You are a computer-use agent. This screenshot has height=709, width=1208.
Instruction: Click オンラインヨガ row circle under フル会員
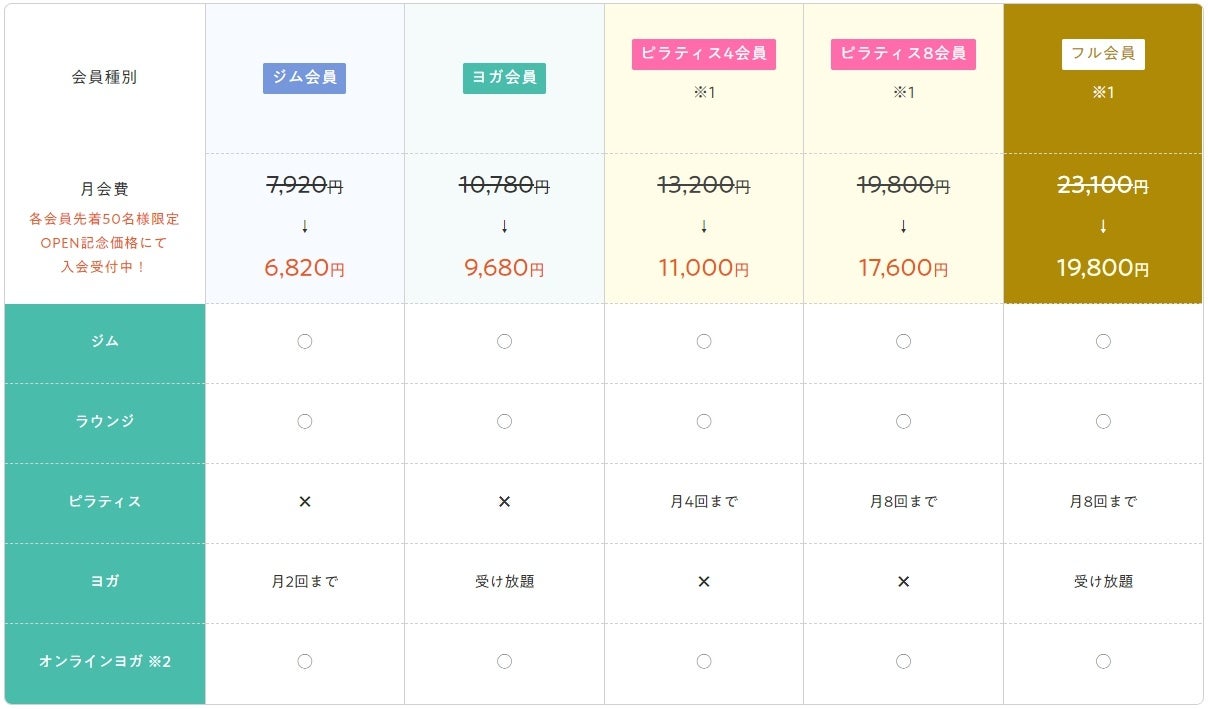[x=1103, y=661]
